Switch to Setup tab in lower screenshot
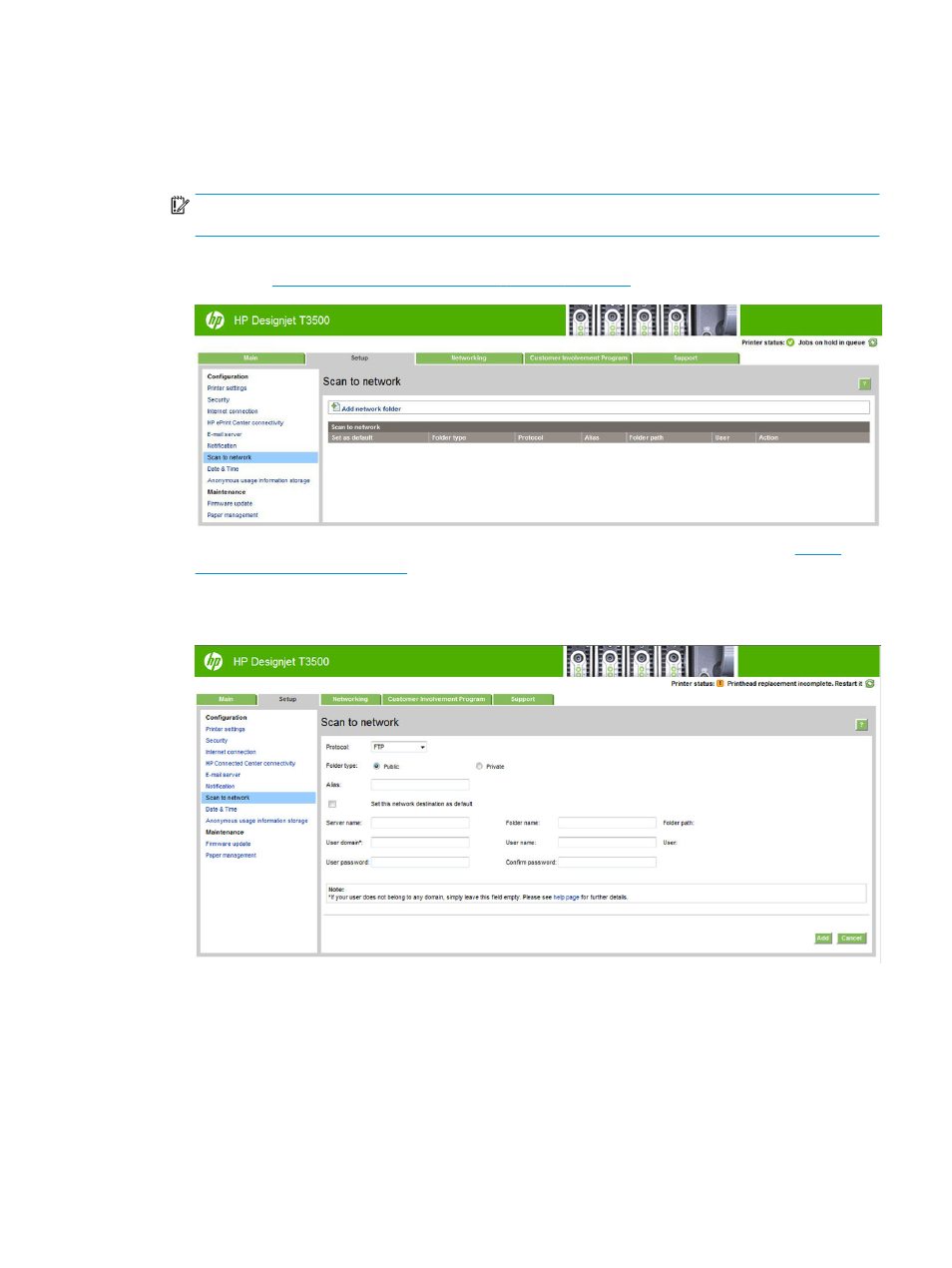Image resolution: width=952 pixels, height=1268 pixels. point(287,700)
